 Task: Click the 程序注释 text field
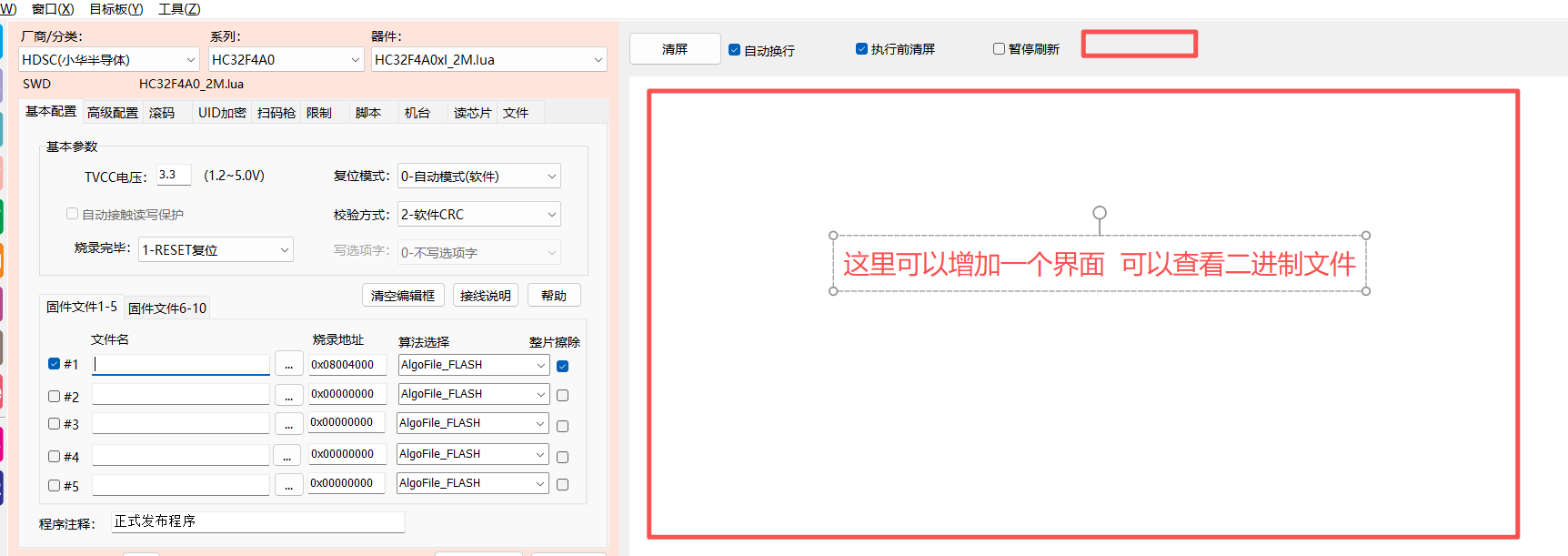[257, 522]
